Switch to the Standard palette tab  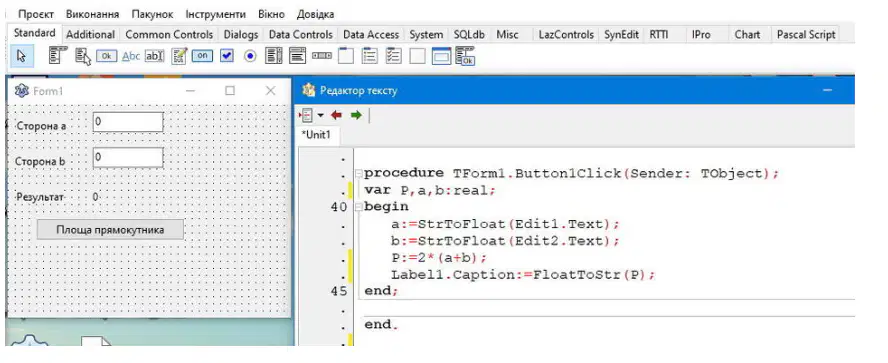(35, 33)
